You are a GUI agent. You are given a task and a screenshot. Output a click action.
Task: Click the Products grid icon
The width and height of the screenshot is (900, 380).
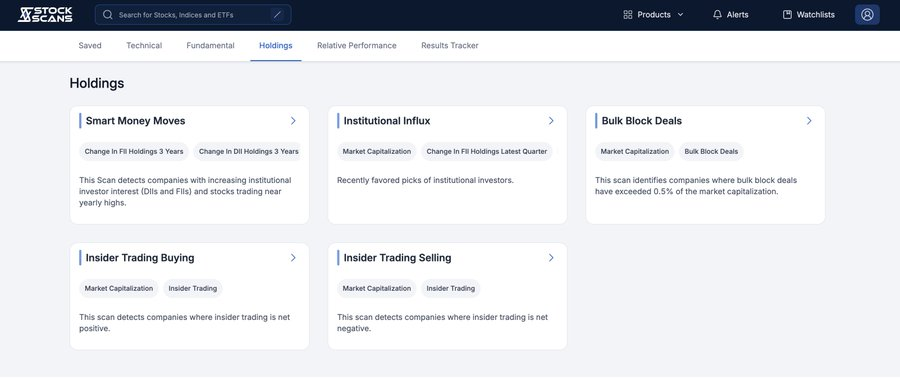(x=628, y=15)
